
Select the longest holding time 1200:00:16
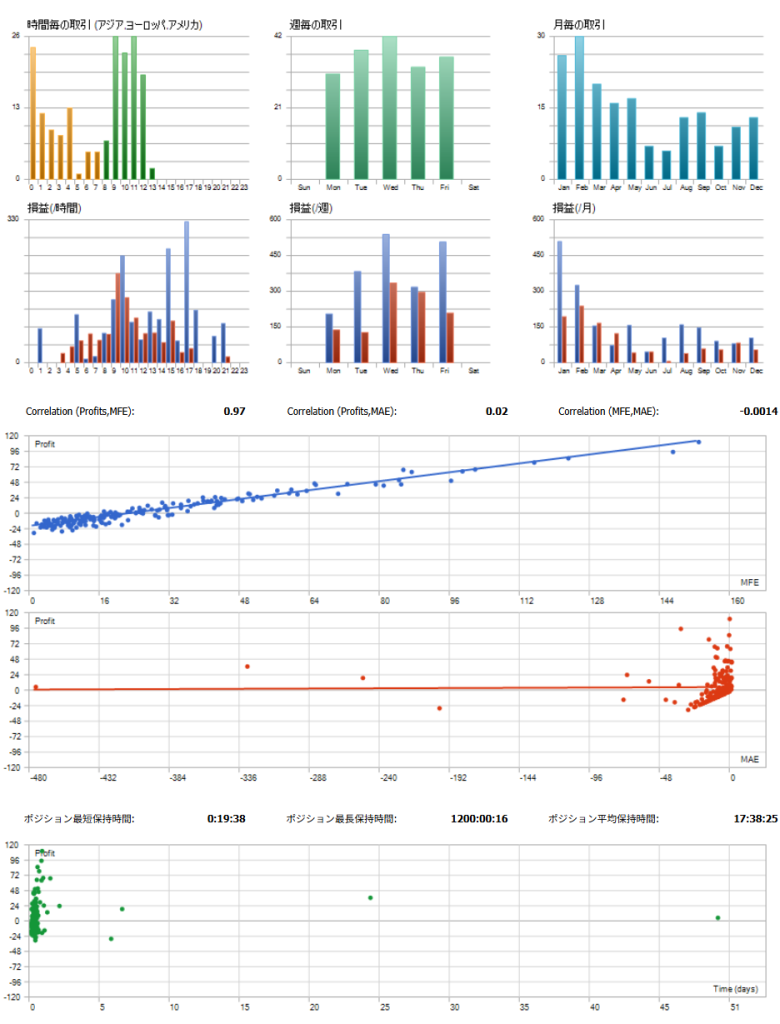pyautogui.click(x=480, y=818)
